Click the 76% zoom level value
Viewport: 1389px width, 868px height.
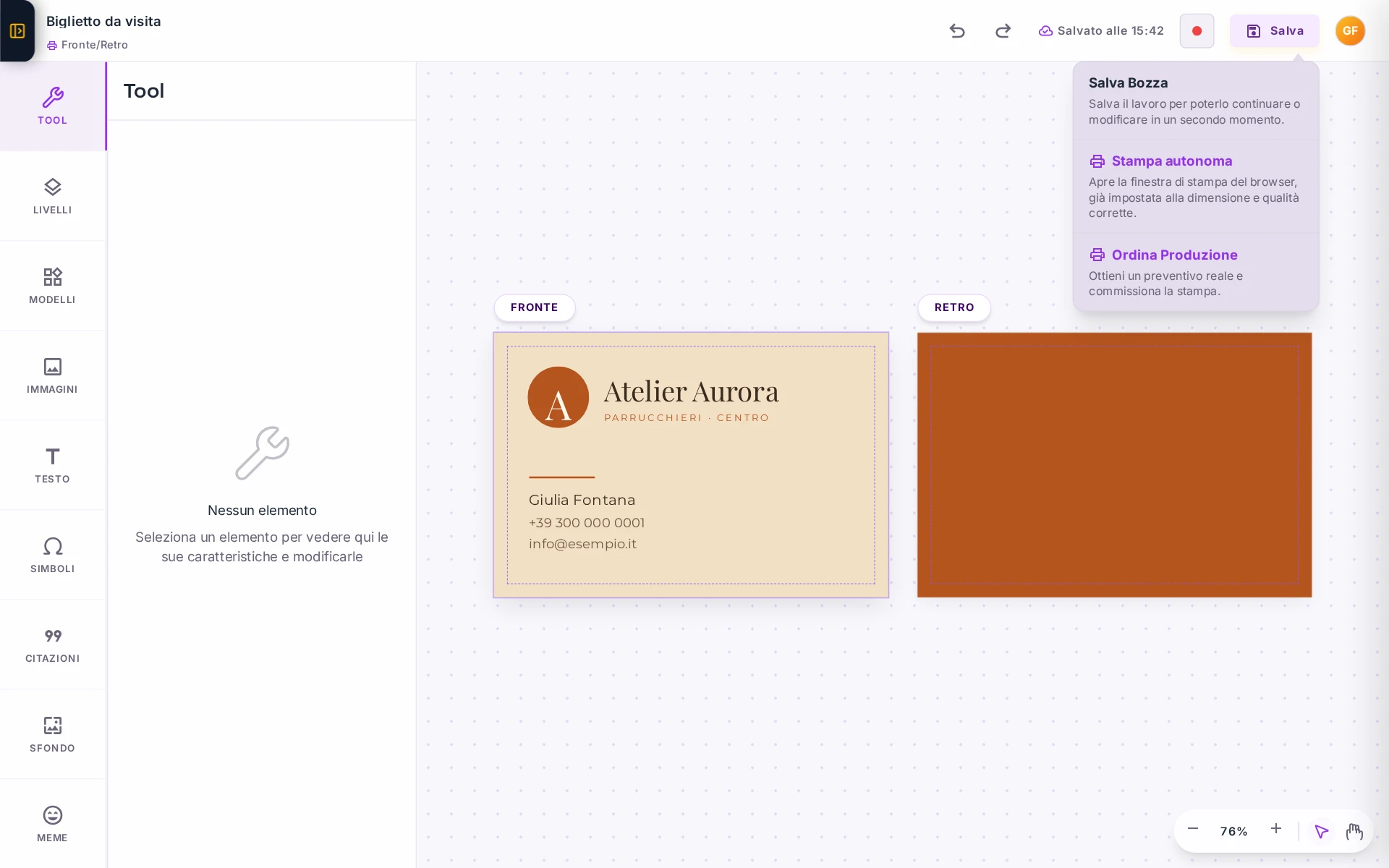click(1233, 831)
